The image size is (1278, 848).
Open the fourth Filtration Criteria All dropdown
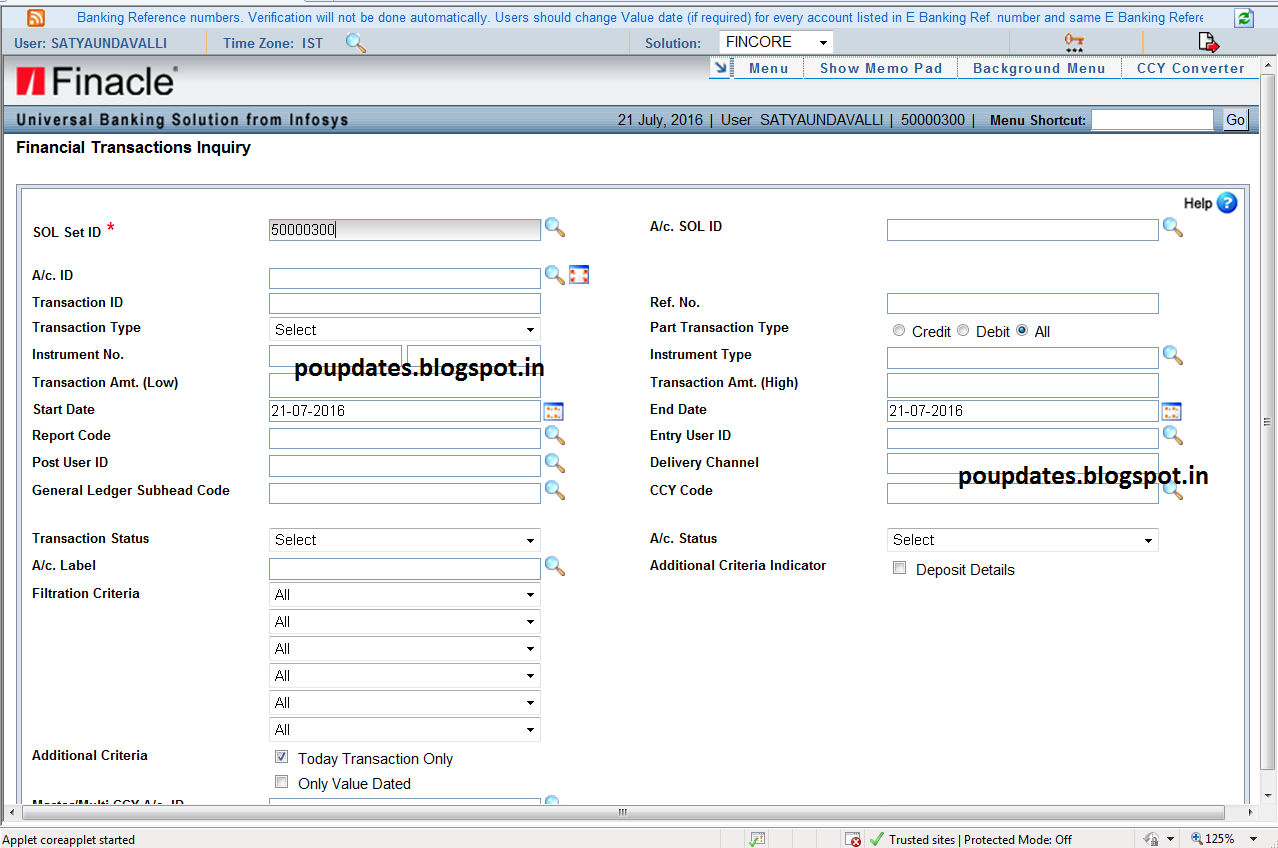tap(405, 676)
